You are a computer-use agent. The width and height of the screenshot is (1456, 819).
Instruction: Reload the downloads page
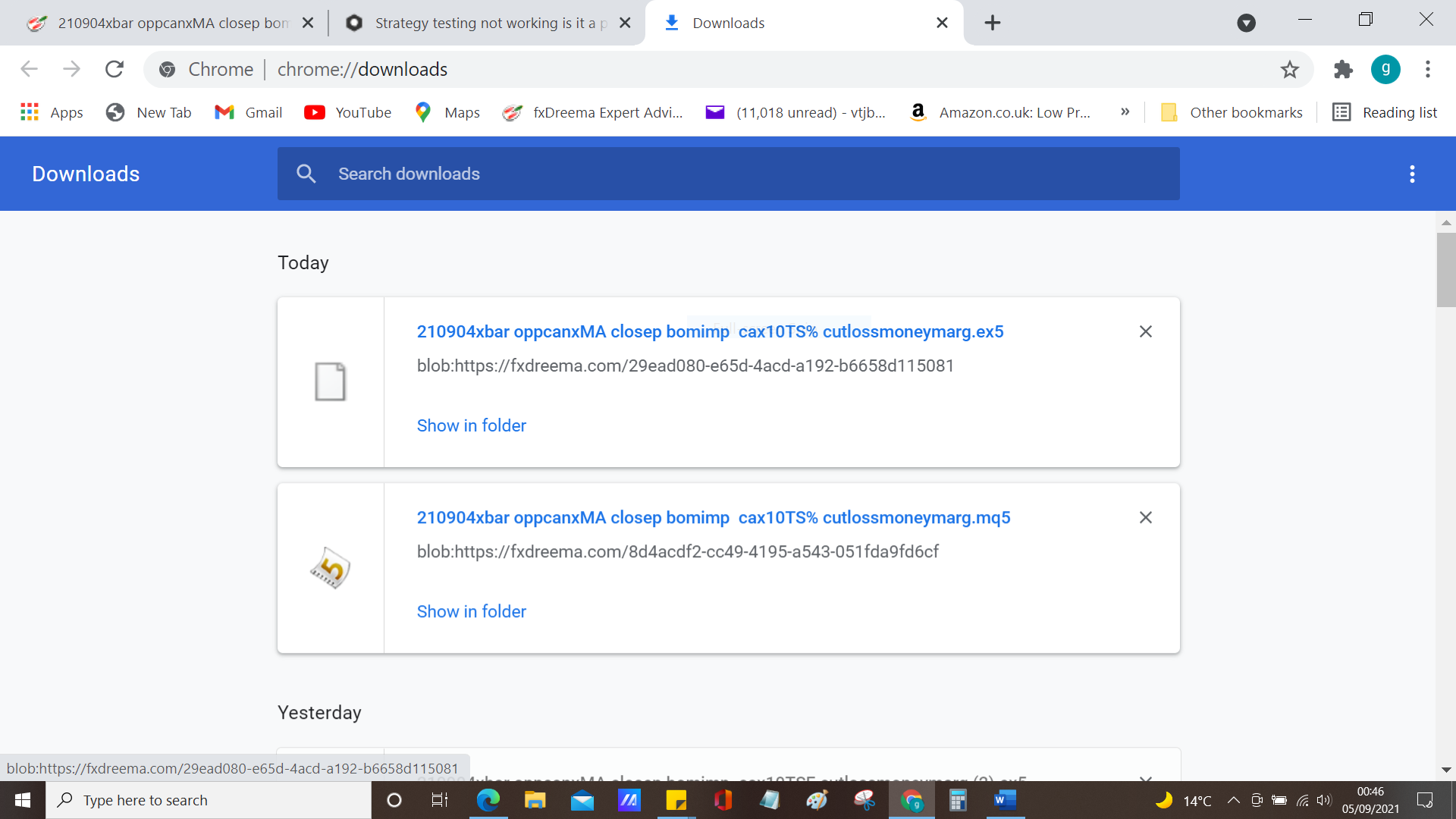click(115, 69)
